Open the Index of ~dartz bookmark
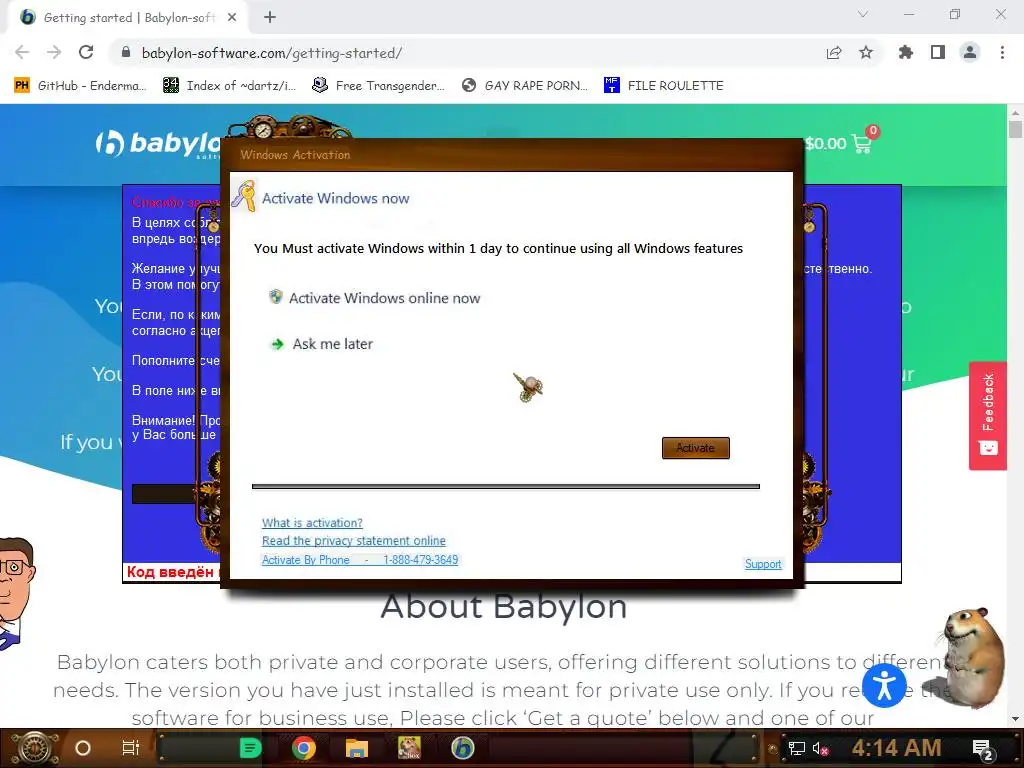 pyautogui.click(x=229, y=86)
